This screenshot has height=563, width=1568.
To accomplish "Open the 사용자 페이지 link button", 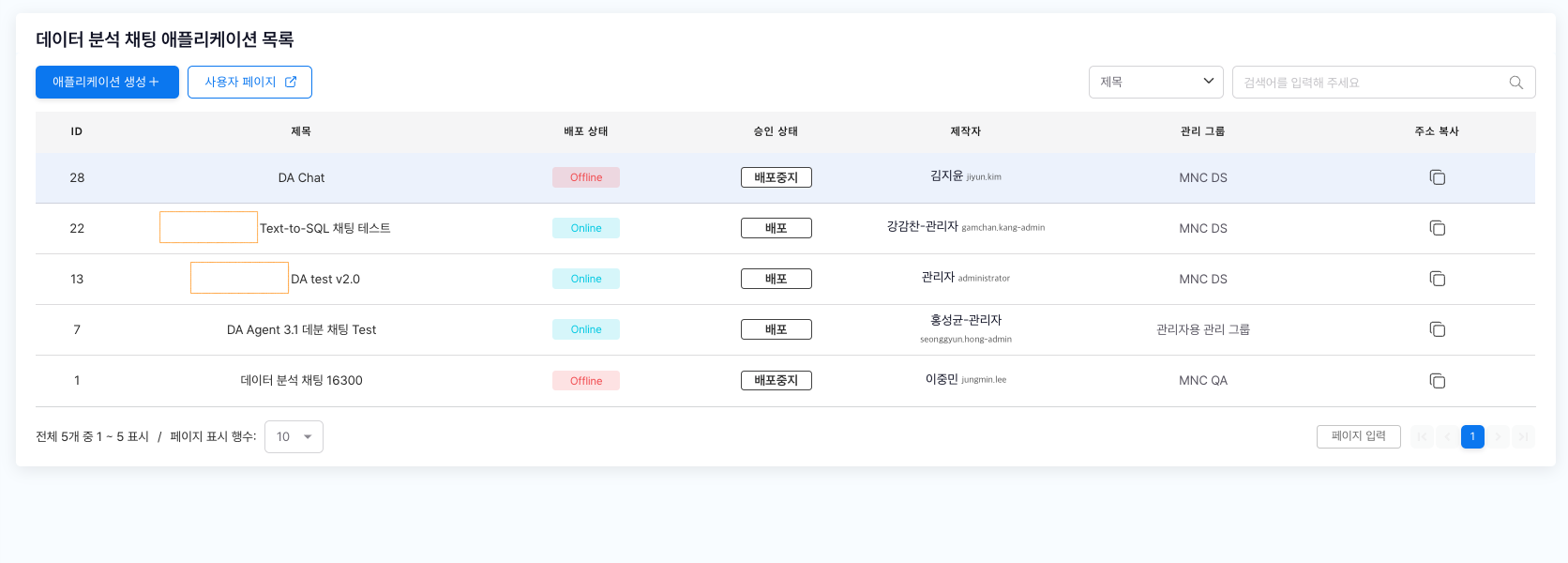I will (249, 83).
